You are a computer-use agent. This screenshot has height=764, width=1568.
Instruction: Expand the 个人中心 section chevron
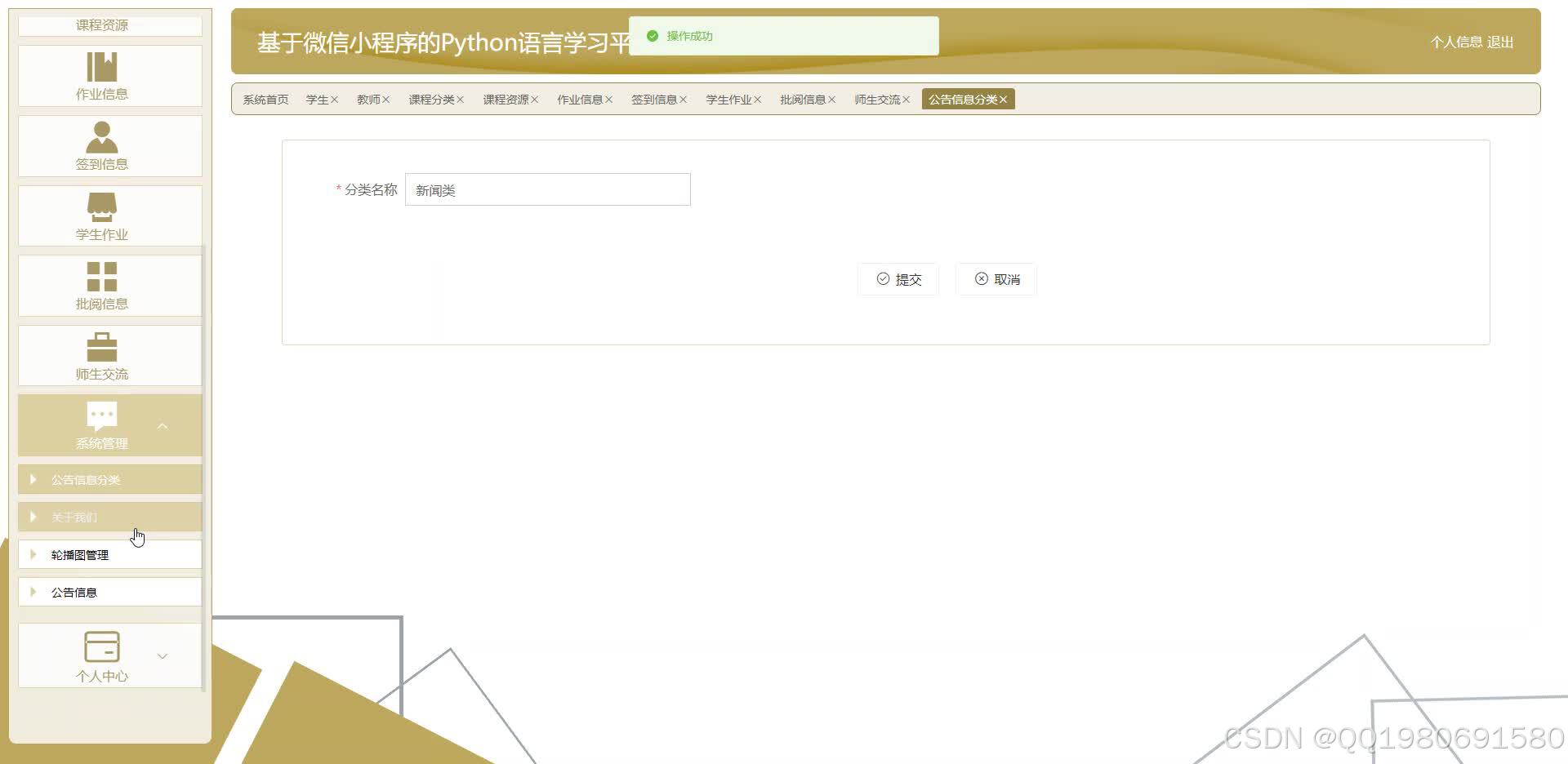[163, 655]
